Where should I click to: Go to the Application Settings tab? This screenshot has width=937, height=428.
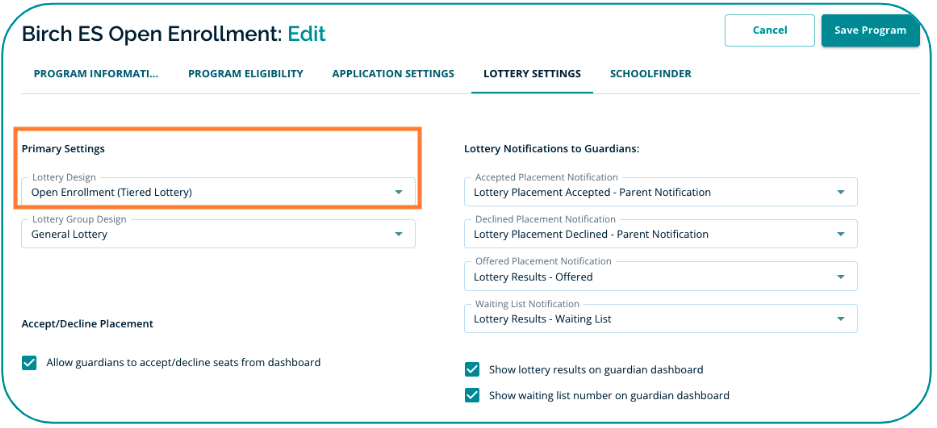393,74
